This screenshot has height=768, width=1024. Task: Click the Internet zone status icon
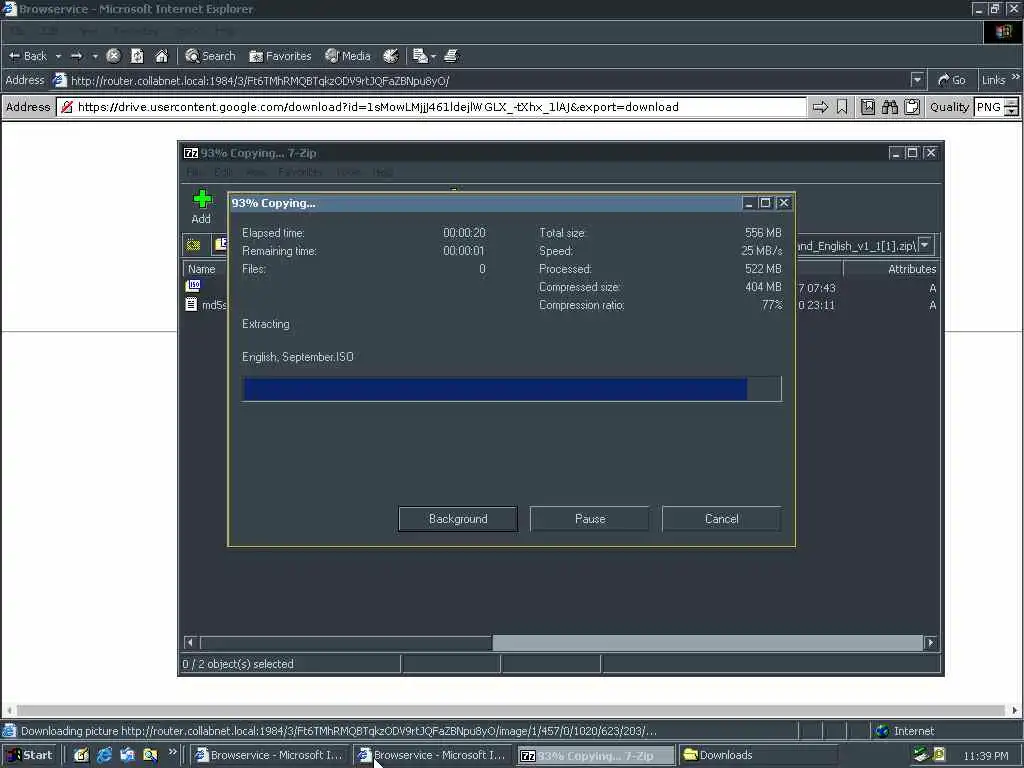[882, 731]
